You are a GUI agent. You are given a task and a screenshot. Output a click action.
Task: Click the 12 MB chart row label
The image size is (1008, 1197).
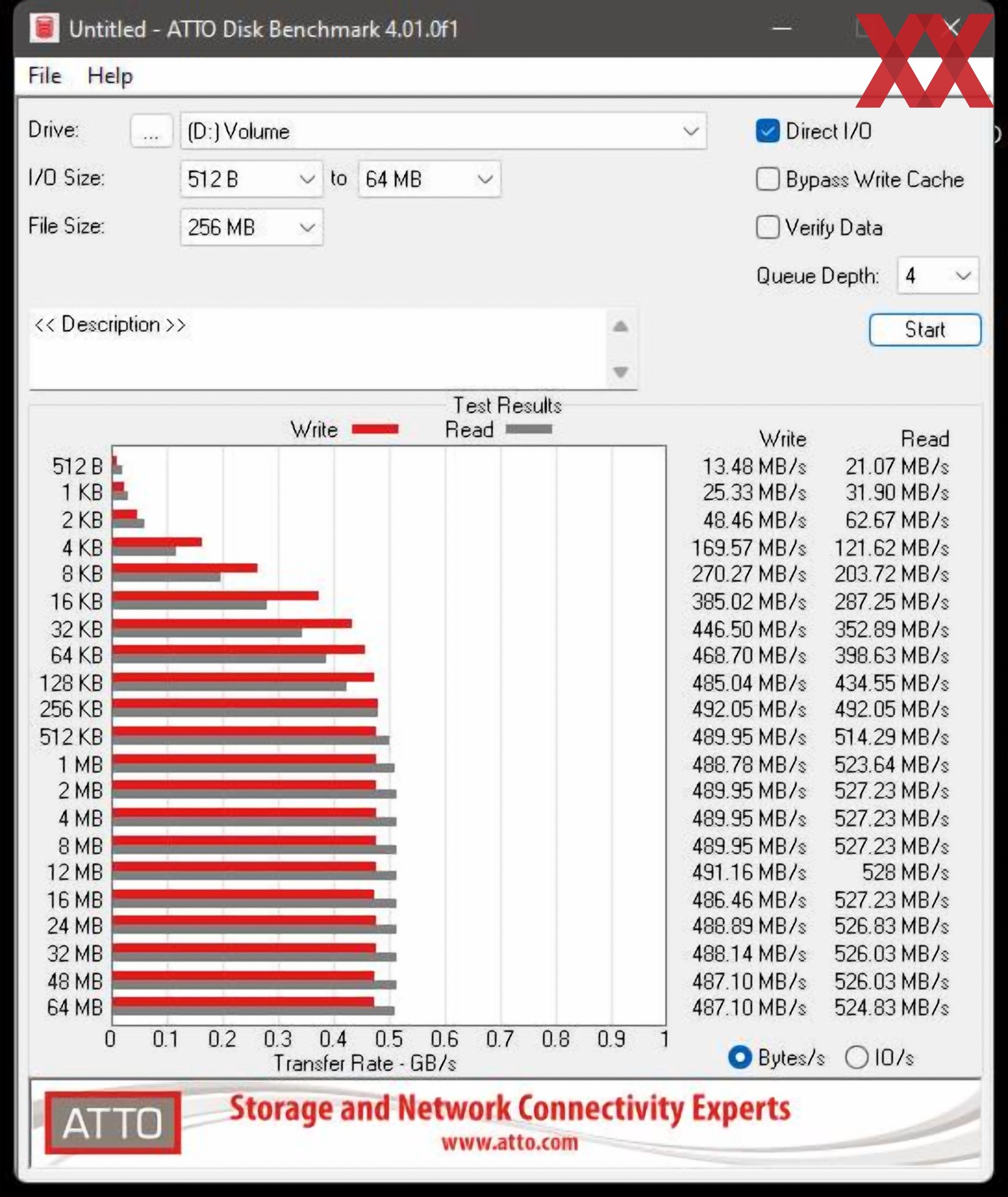click(x=75, y=872)
